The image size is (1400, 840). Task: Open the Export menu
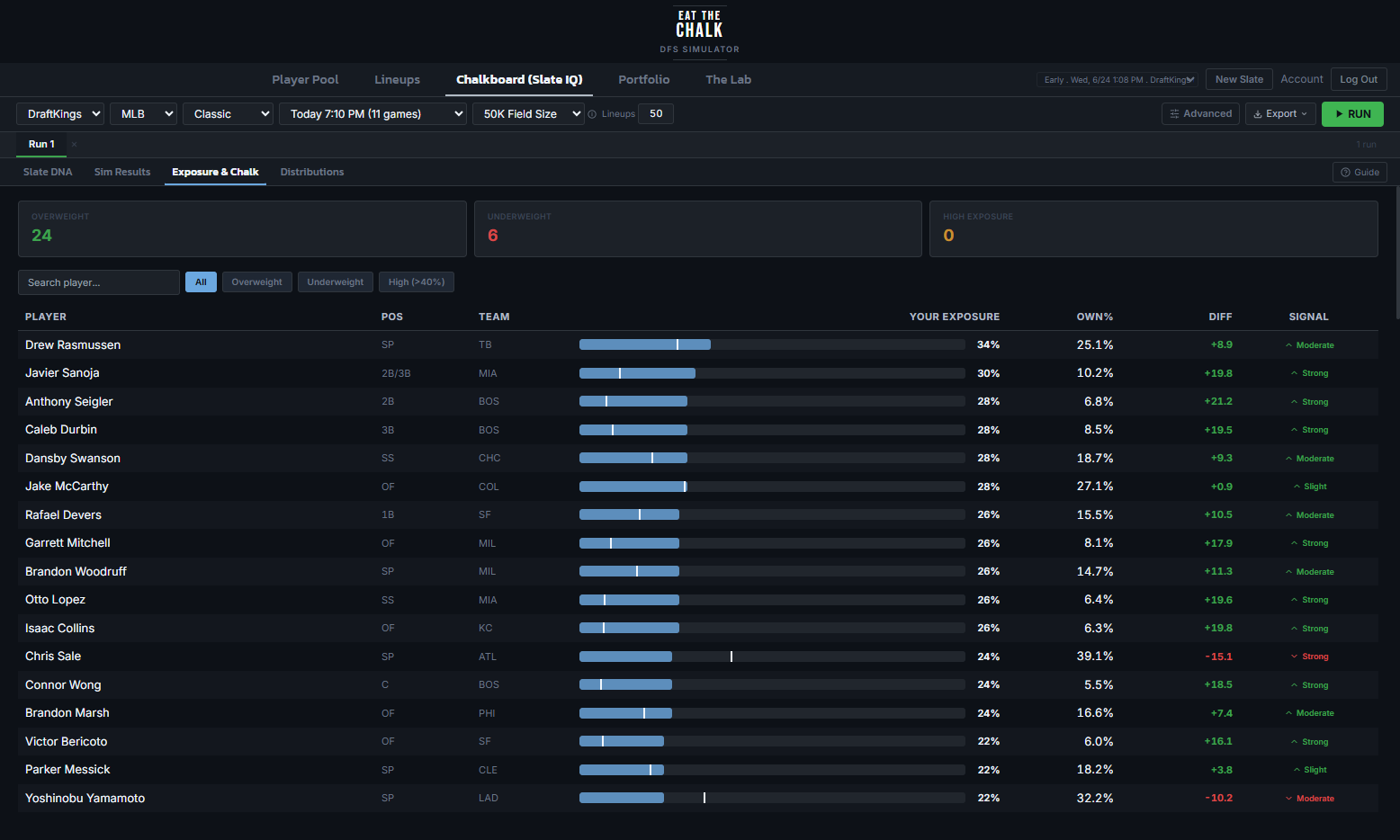[x=1280, y=113]
